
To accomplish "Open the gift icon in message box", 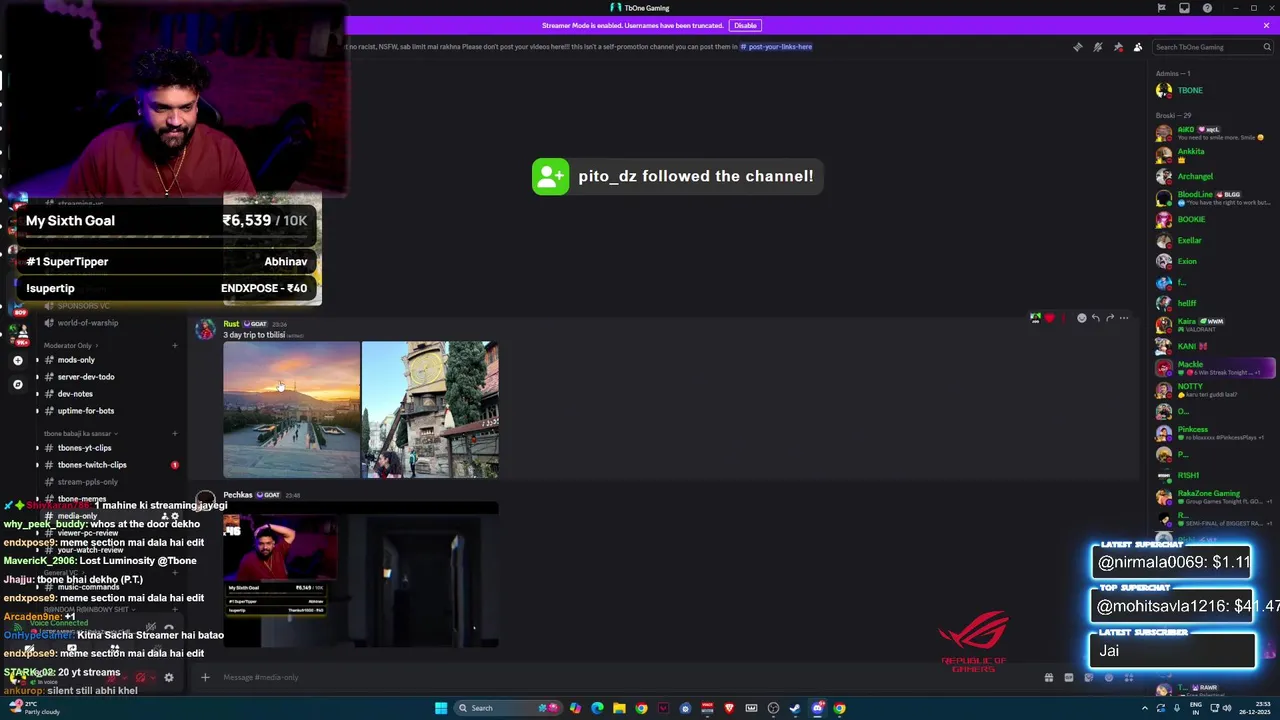I will pyautogui.click(x=1048, y=677).
